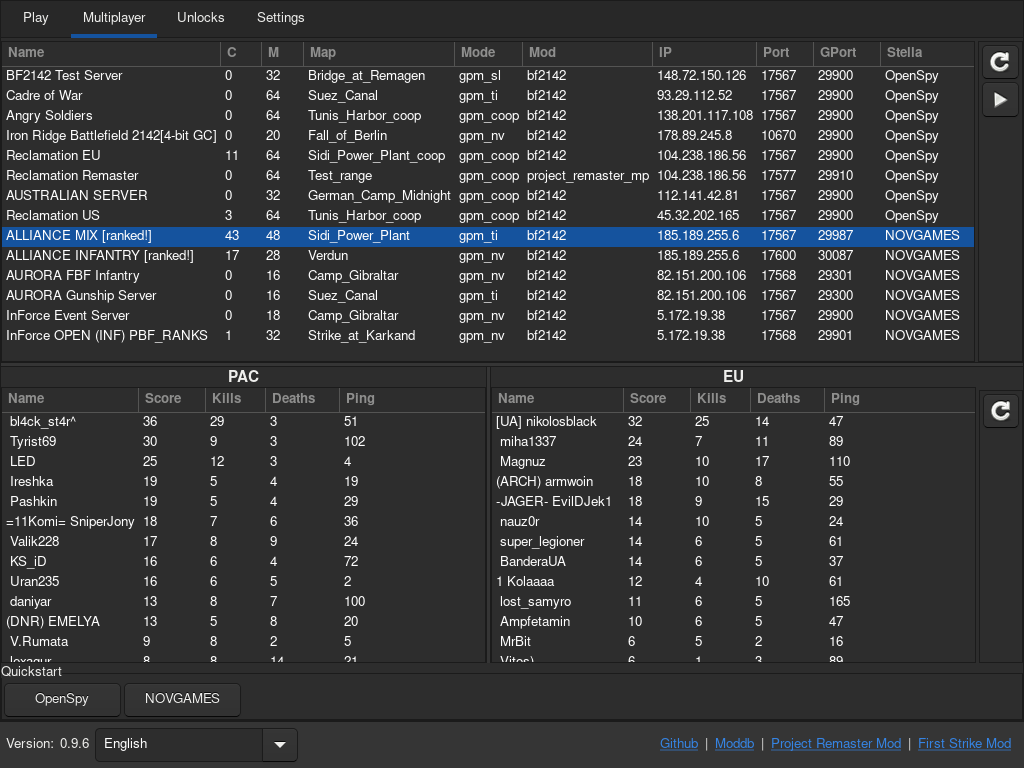Sort EU players by Kills column
This screenshot has height=768, width=1024.
pyautogui.click(x=720, y=399)
